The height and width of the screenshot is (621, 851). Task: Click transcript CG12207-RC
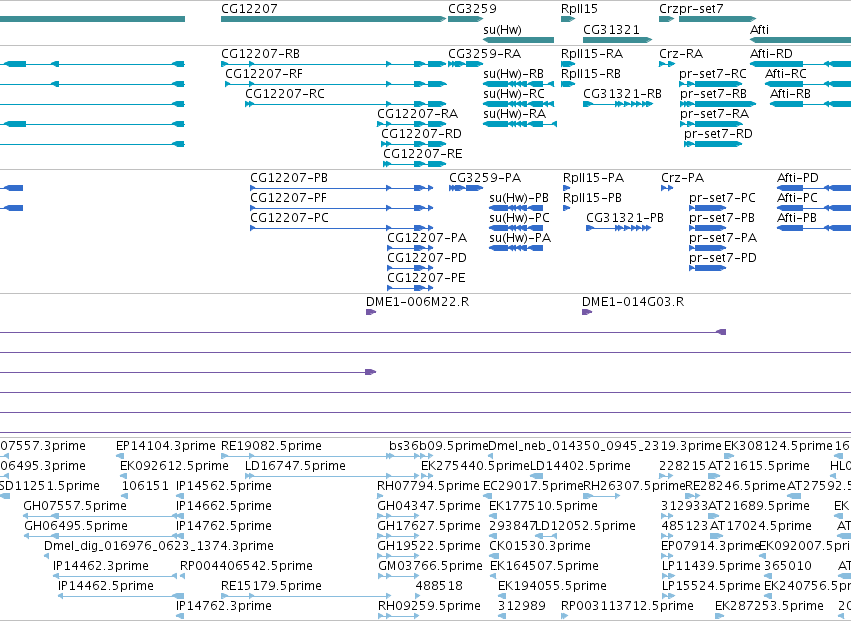(x=346, y=104)
